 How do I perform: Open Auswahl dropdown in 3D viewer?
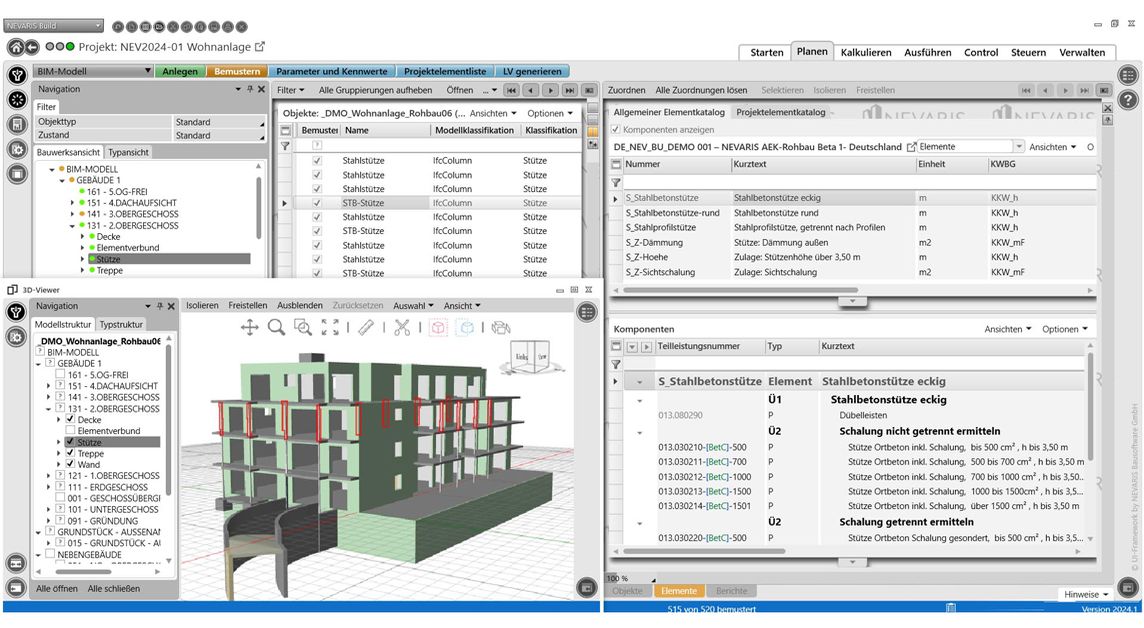(413, 306)
